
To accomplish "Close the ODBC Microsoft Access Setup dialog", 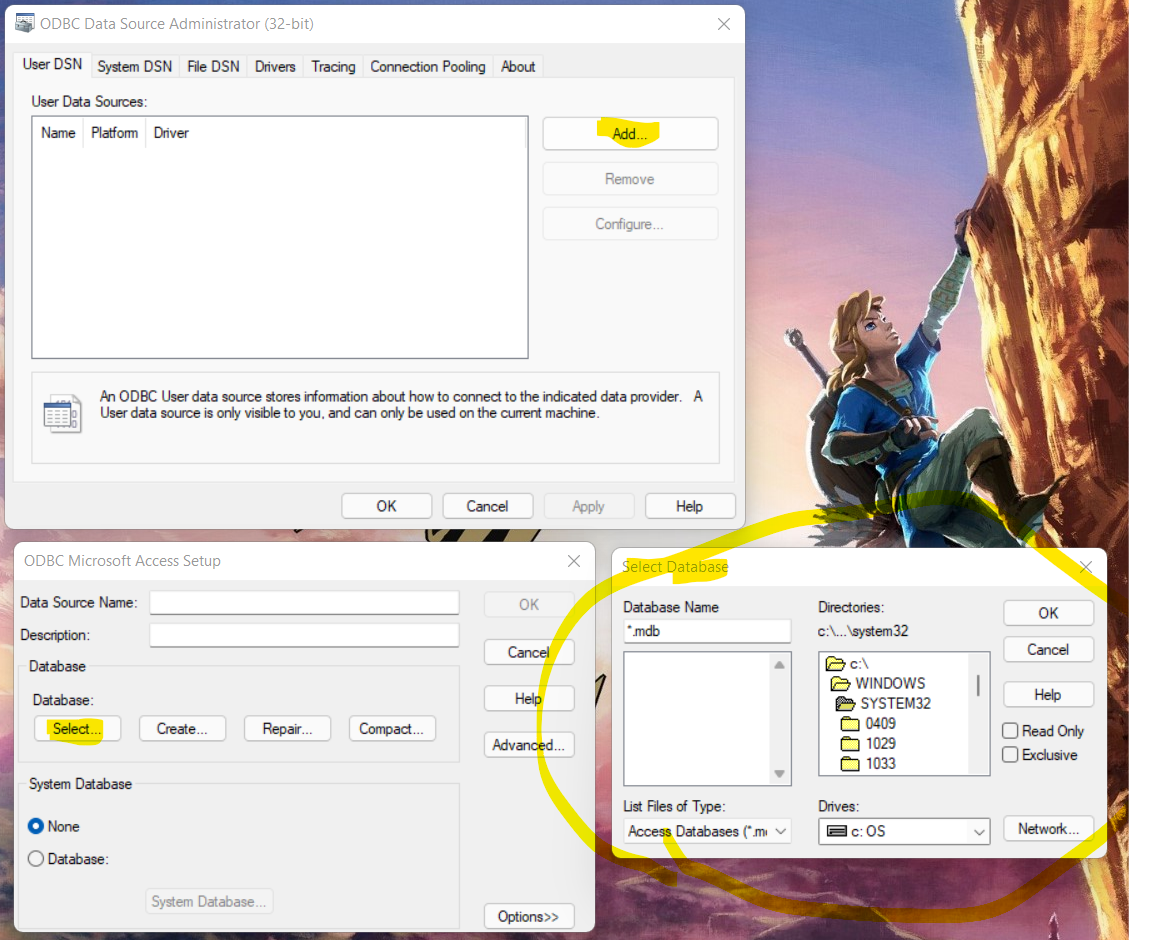I will (574, 561).
